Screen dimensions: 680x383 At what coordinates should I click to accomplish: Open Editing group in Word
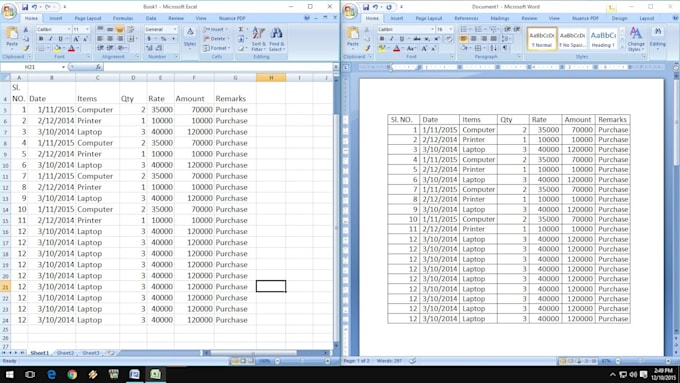click(x=657, y=37)
